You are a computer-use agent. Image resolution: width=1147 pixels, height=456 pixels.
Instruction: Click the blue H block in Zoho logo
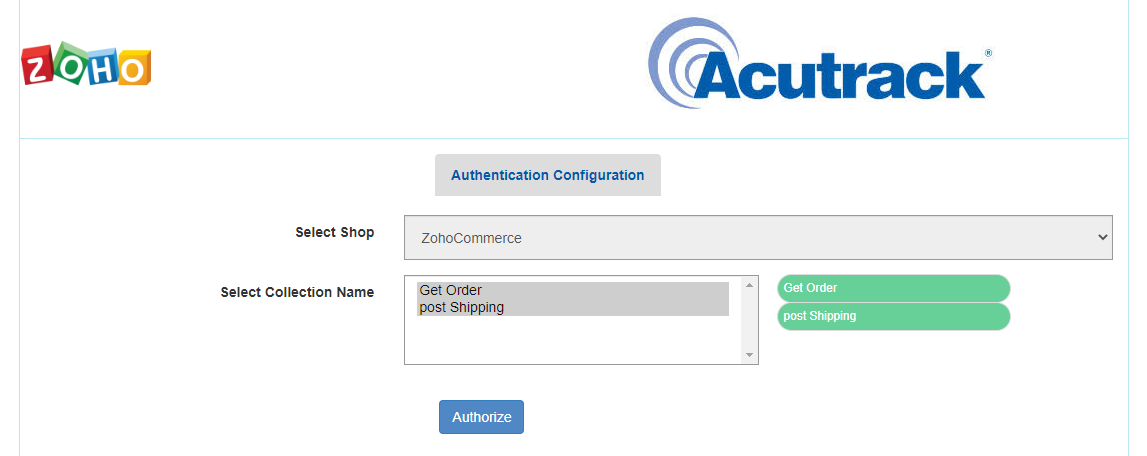[103, 67]
